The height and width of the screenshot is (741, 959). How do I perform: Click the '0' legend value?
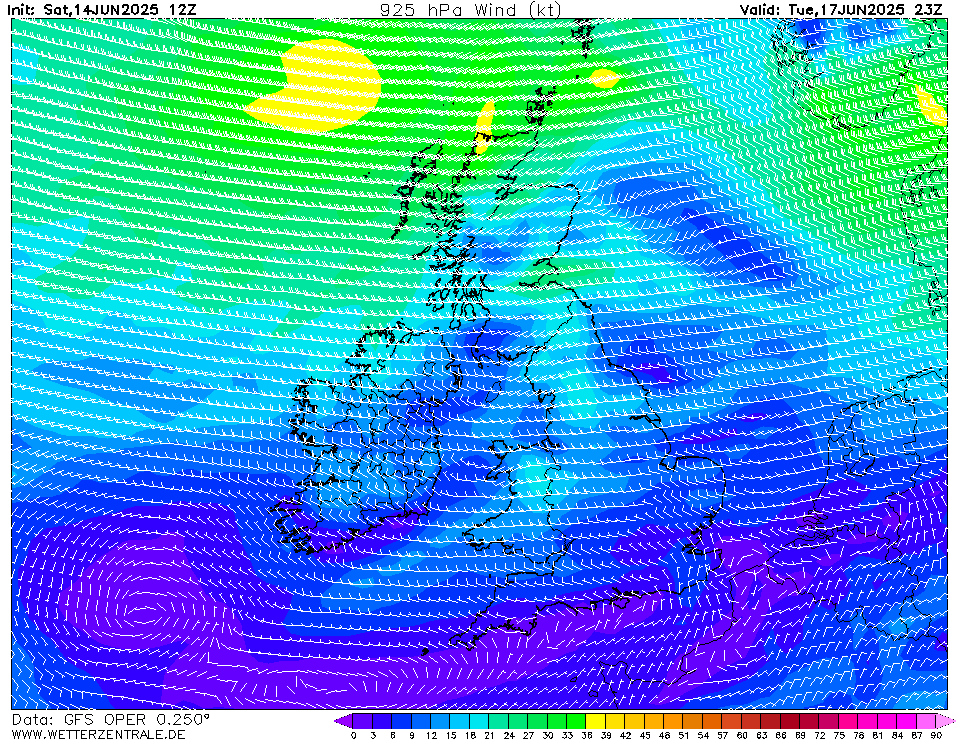354,735
